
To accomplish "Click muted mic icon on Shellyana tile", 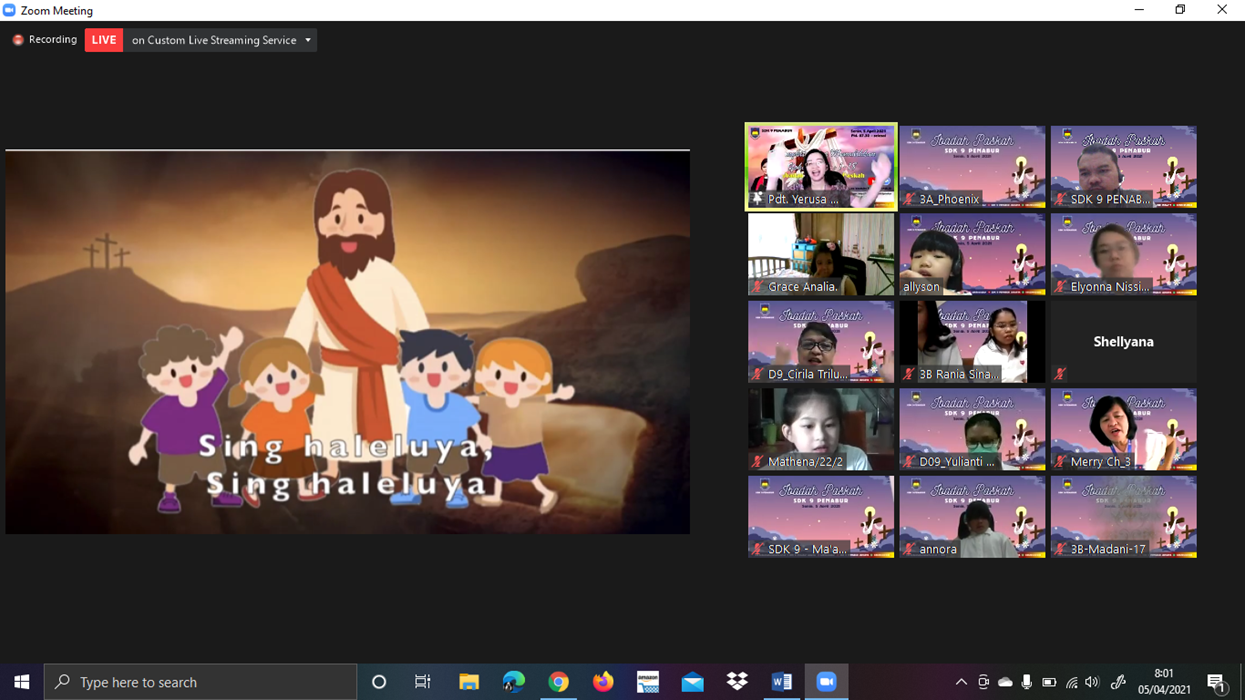I will tap(1060, 374).
